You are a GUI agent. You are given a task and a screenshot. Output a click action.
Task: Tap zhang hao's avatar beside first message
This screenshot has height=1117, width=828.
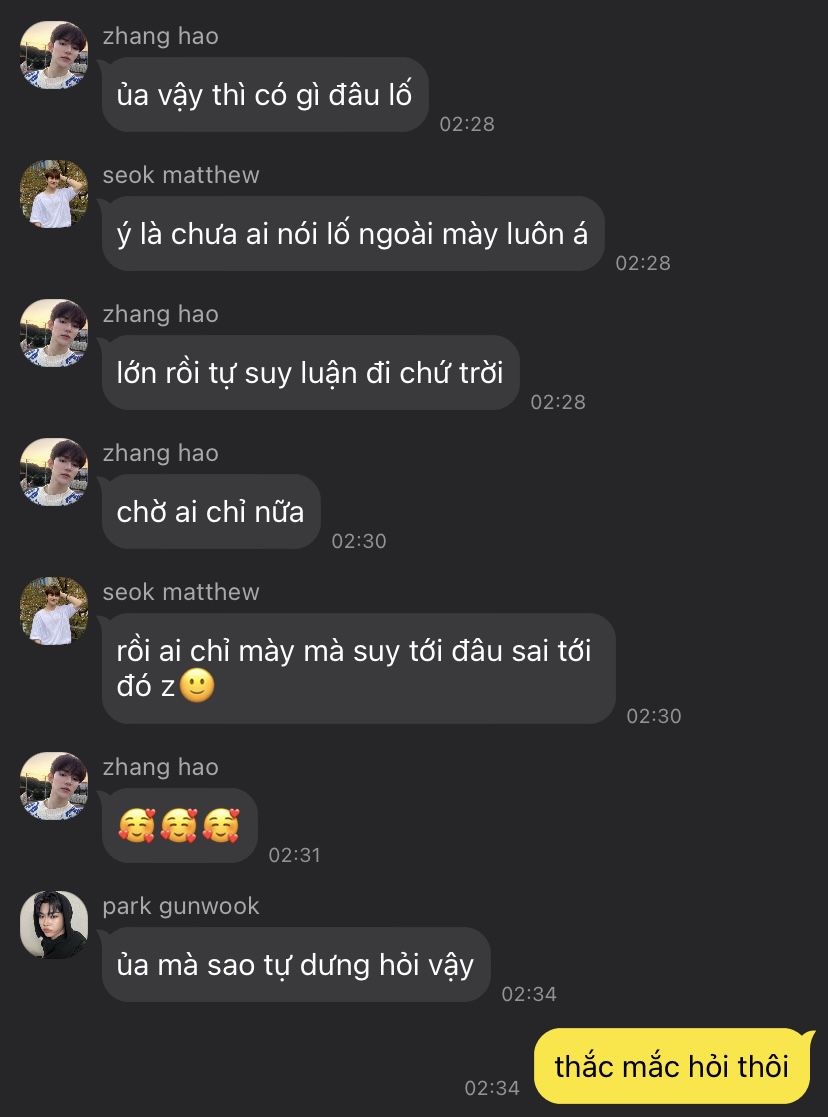tap(53, 55)
